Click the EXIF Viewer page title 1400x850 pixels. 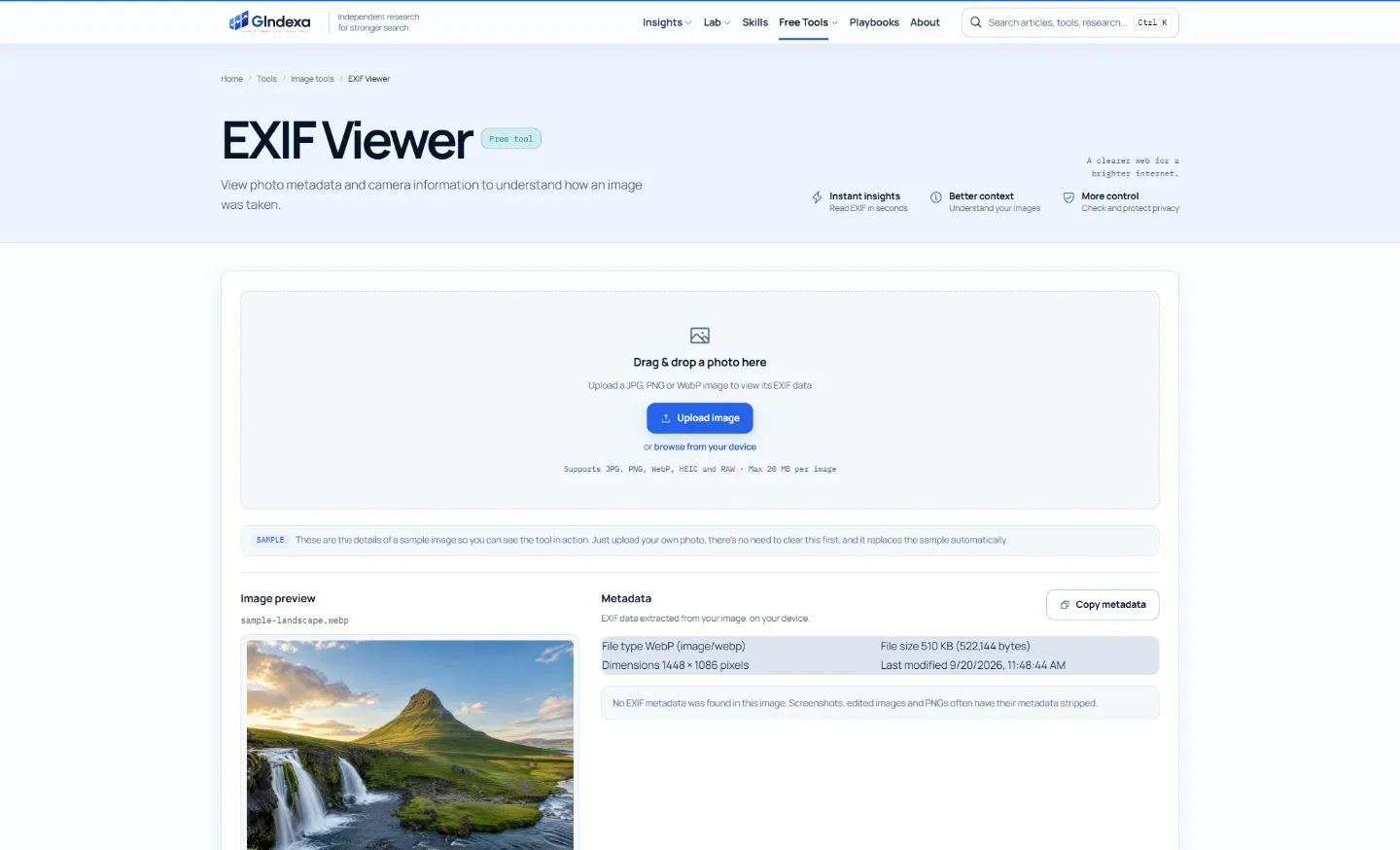coord(347,140)
